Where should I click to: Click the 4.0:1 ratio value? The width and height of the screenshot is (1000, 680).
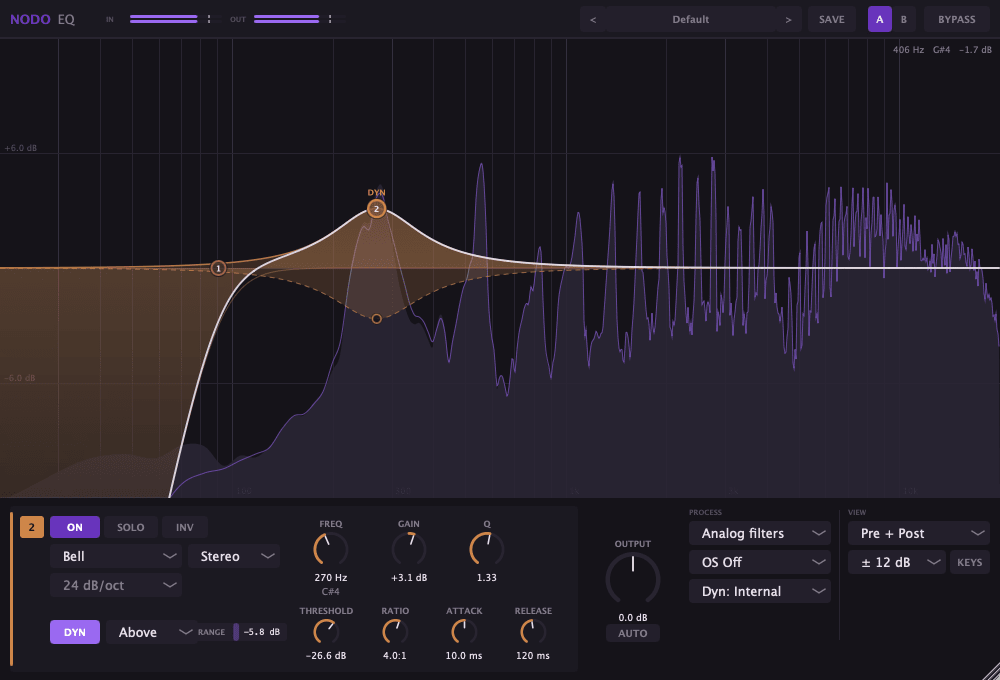point(395,656)
